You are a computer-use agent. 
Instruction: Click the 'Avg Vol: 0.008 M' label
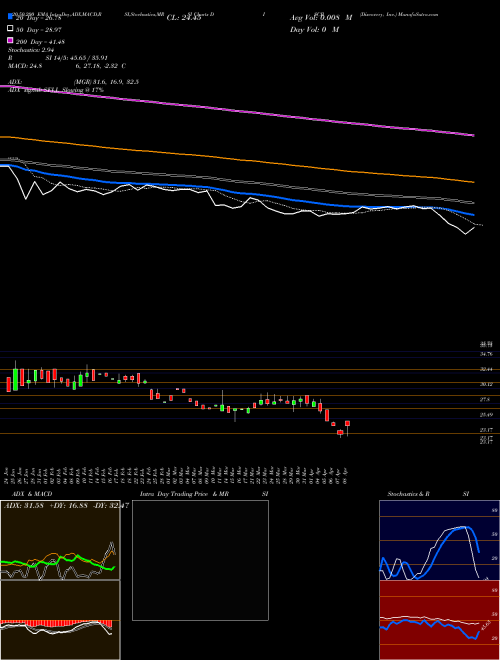pos(321,18)
